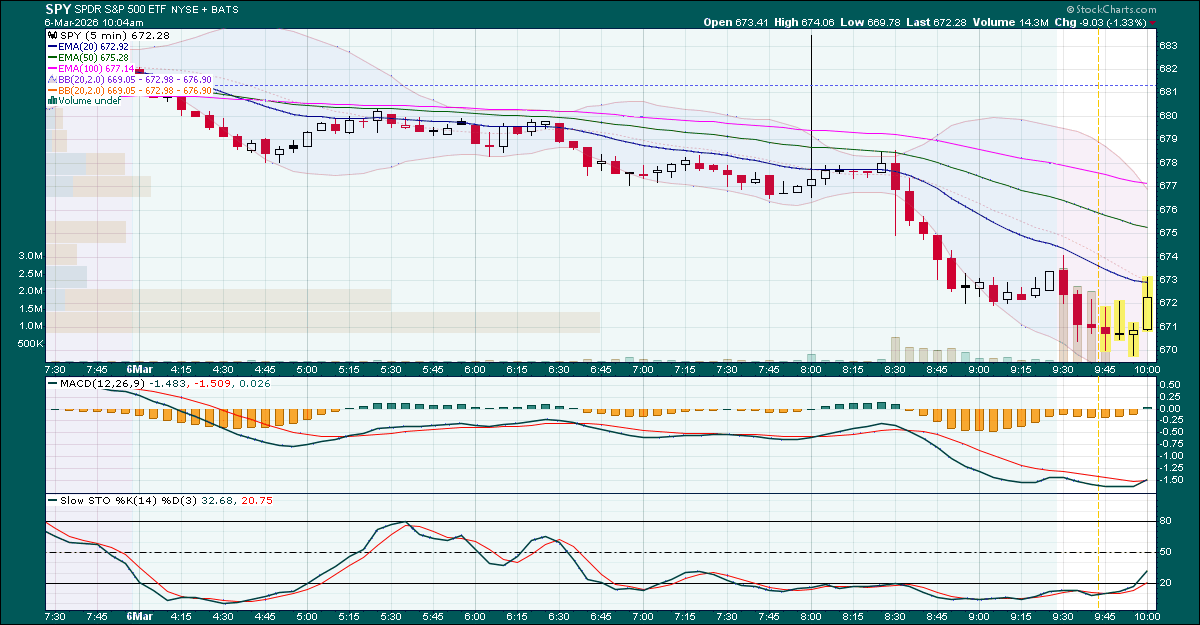Click the 80 stochastic axis label
This screenshot has width=1200, height=625.
pos(1164,521)
